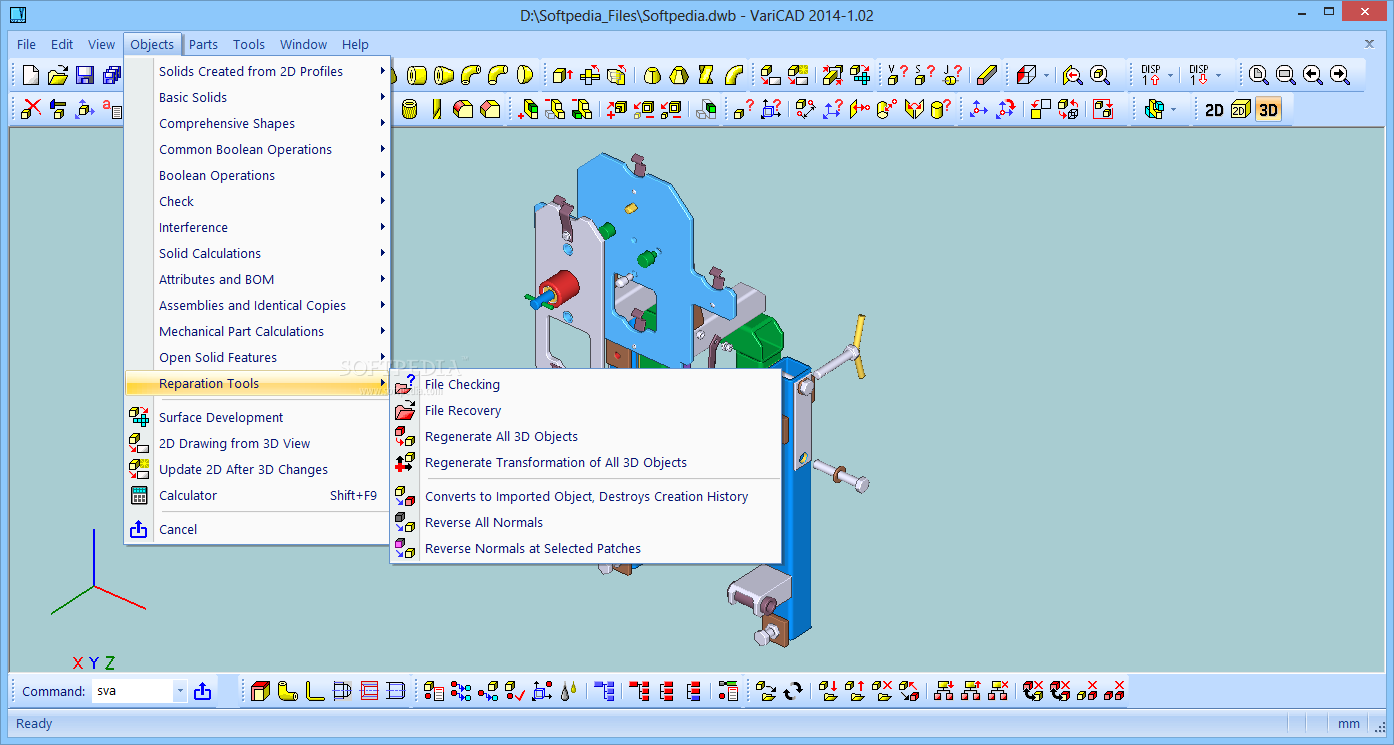Expand Solid Calculations submenu
The width and height of the screenshot is (1394, 745).
click(257, 253)
